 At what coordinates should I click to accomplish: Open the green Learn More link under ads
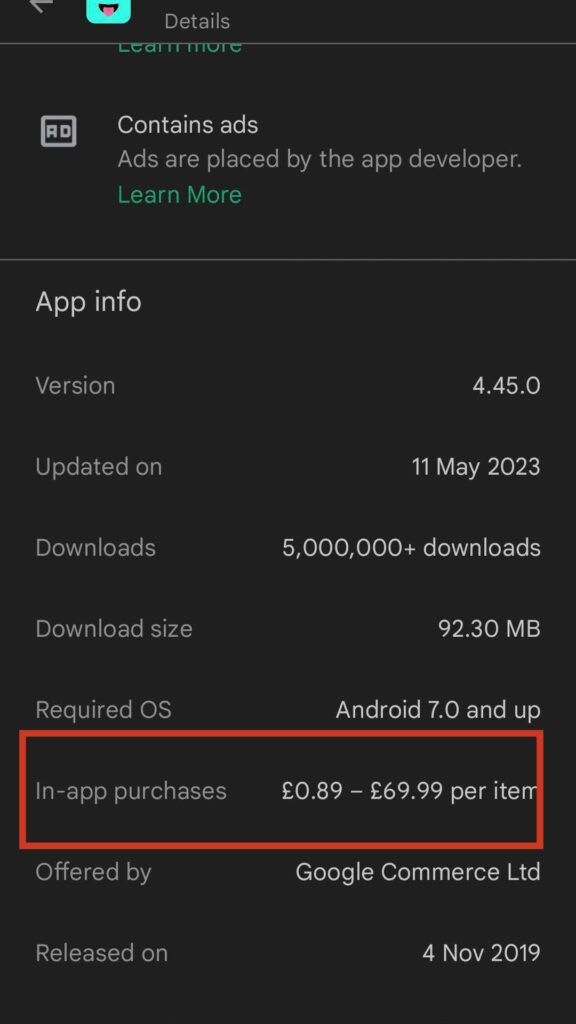(180, 195)
